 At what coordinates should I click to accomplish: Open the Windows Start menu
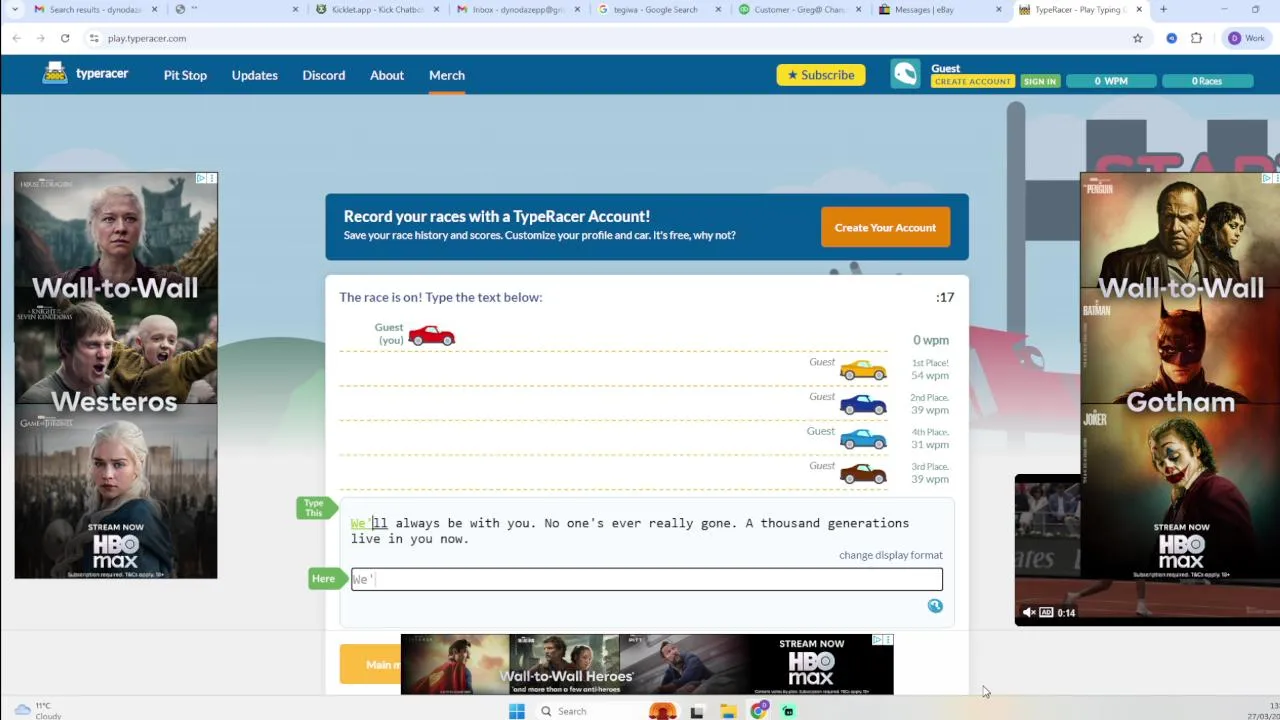click(516, 711)
